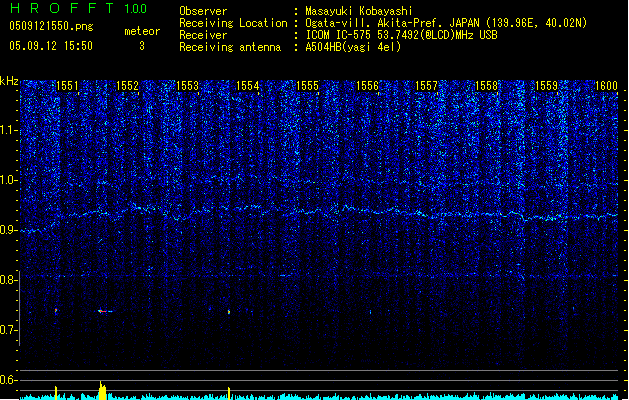
Task: Click the kHz axis unit label
Action: pos(9,81)
